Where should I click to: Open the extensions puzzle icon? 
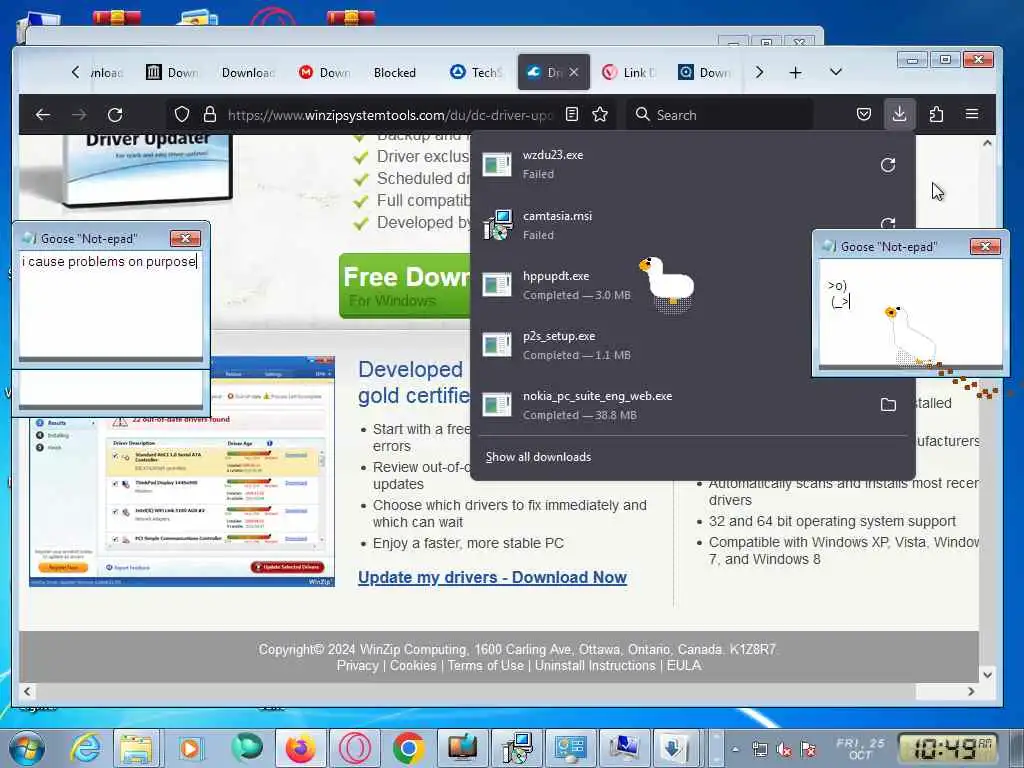[x=936, y=115]
